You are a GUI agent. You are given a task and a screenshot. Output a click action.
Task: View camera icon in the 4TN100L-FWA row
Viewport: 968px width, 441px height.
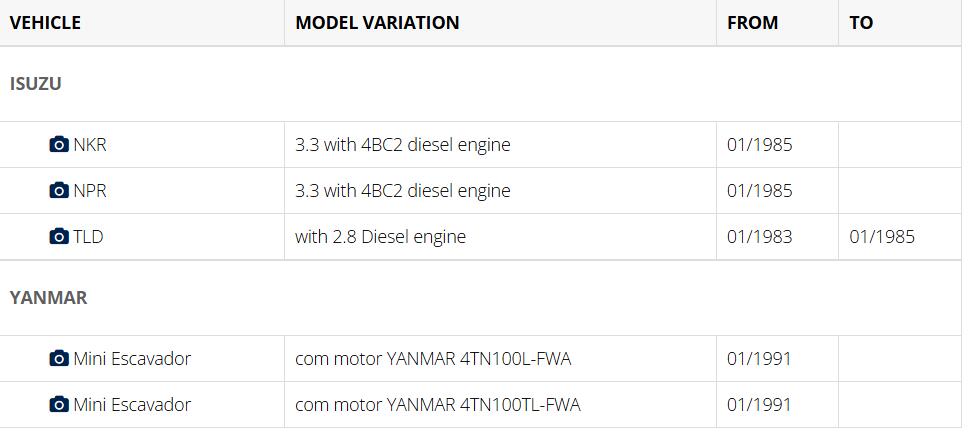59,359
